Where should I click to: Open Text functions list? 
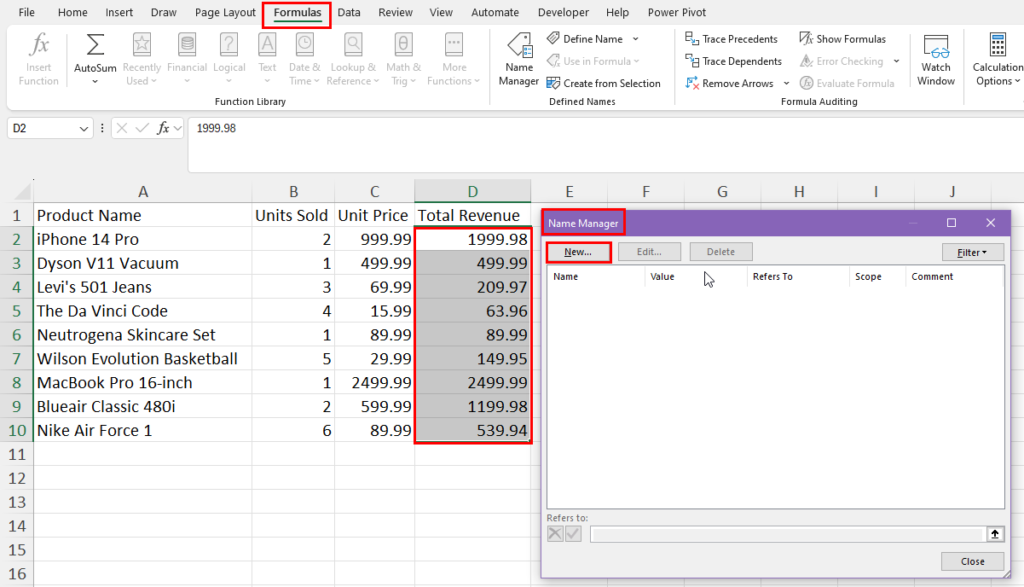[x=267, y=60]
